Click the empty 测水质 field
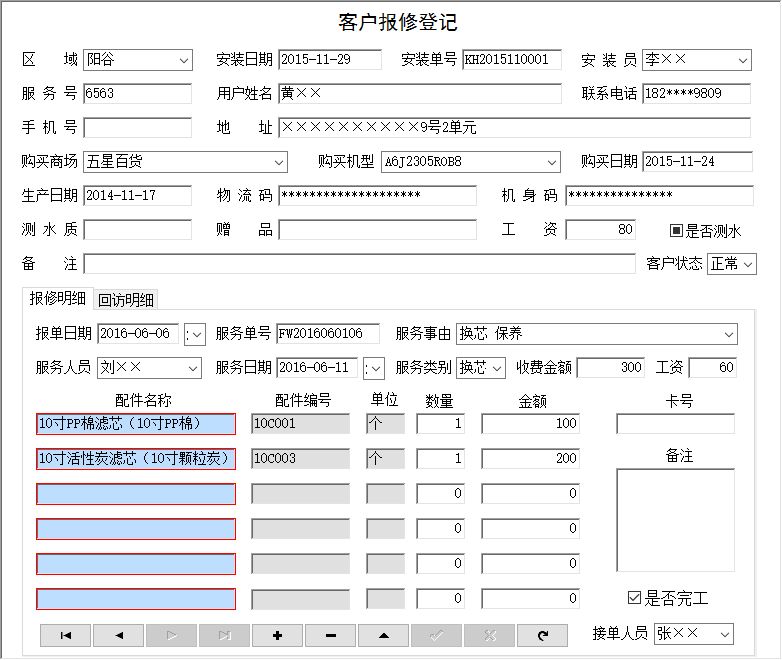Image resolution: width=782 pixels, height=660 pixels. (x=137, y=229)
